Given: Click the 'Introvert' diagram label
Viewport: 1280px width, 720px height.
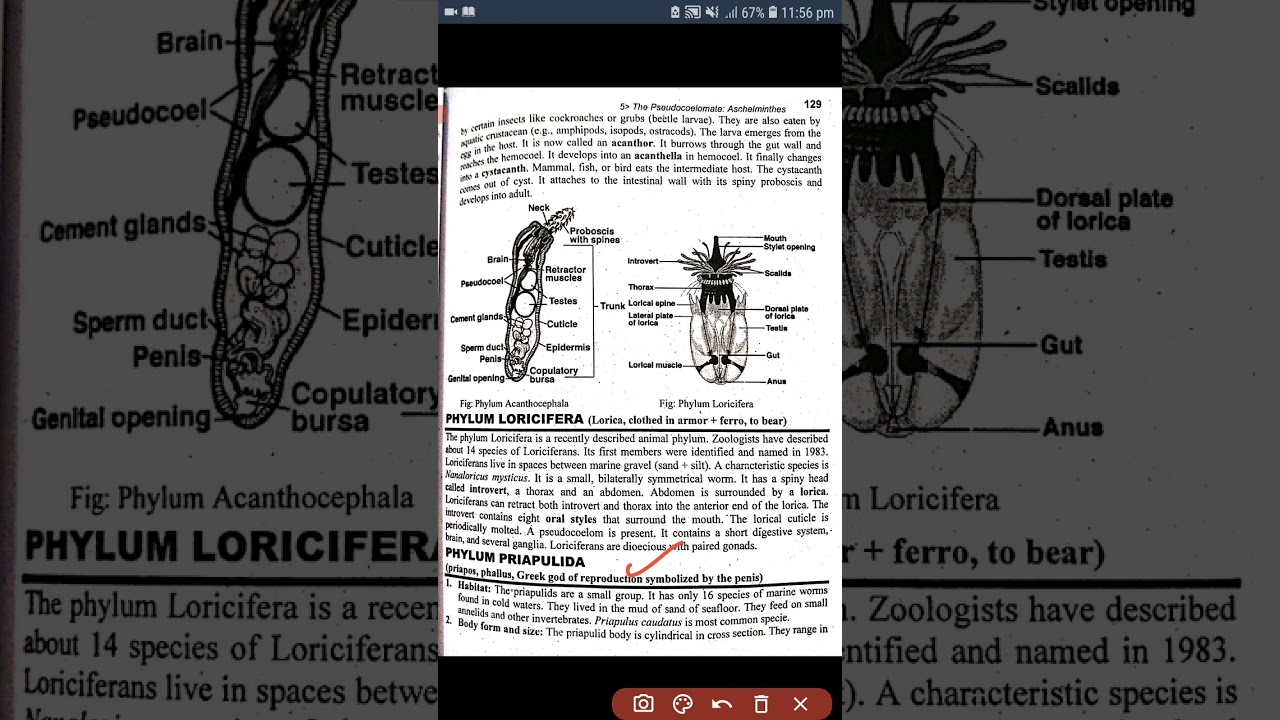Looking at the screenshot, I should coord(643,261).
